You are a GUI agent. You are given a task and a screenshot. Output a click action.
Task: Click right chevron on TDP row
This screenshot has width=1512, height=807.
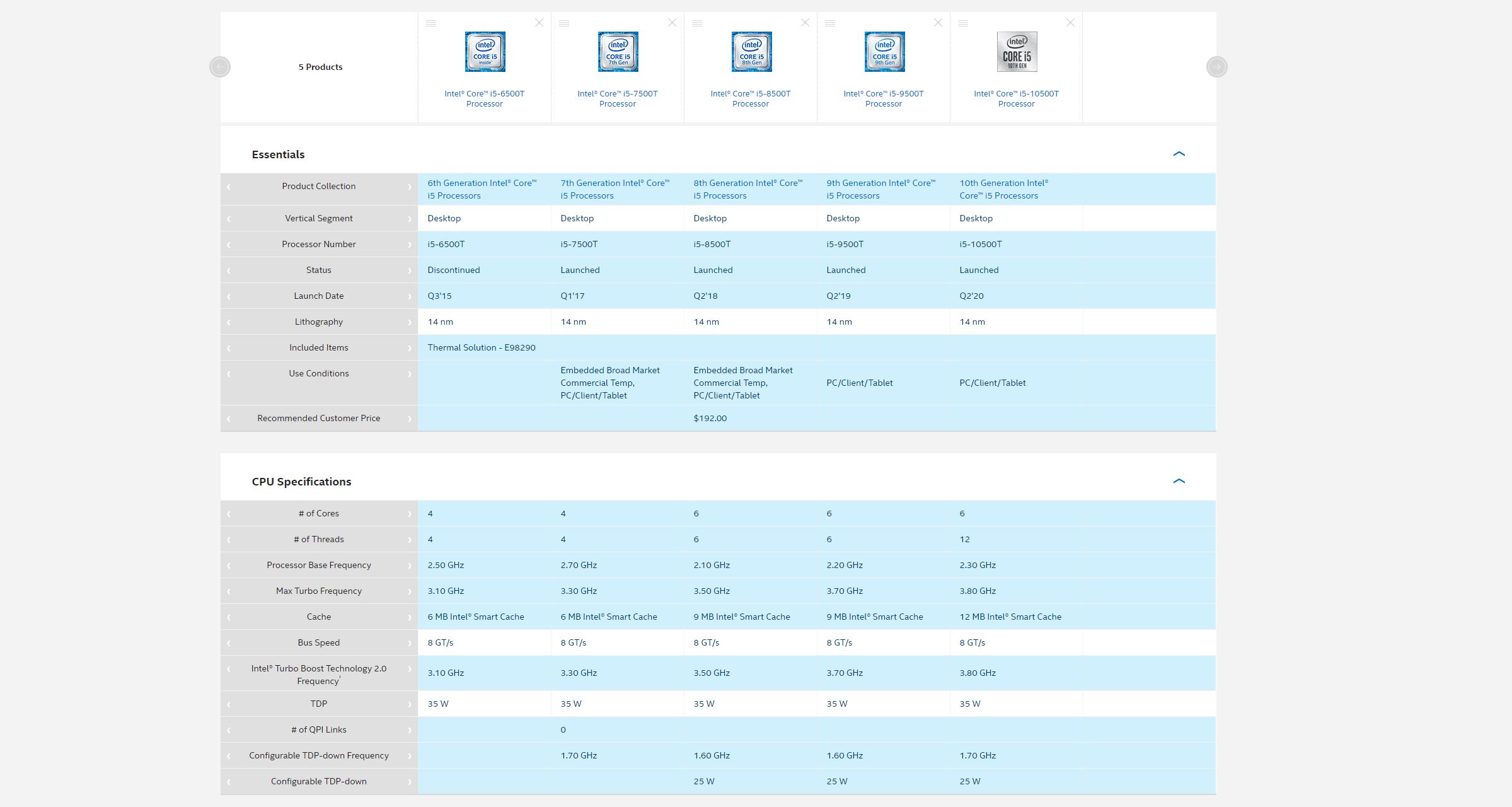[x=410, y=704]
